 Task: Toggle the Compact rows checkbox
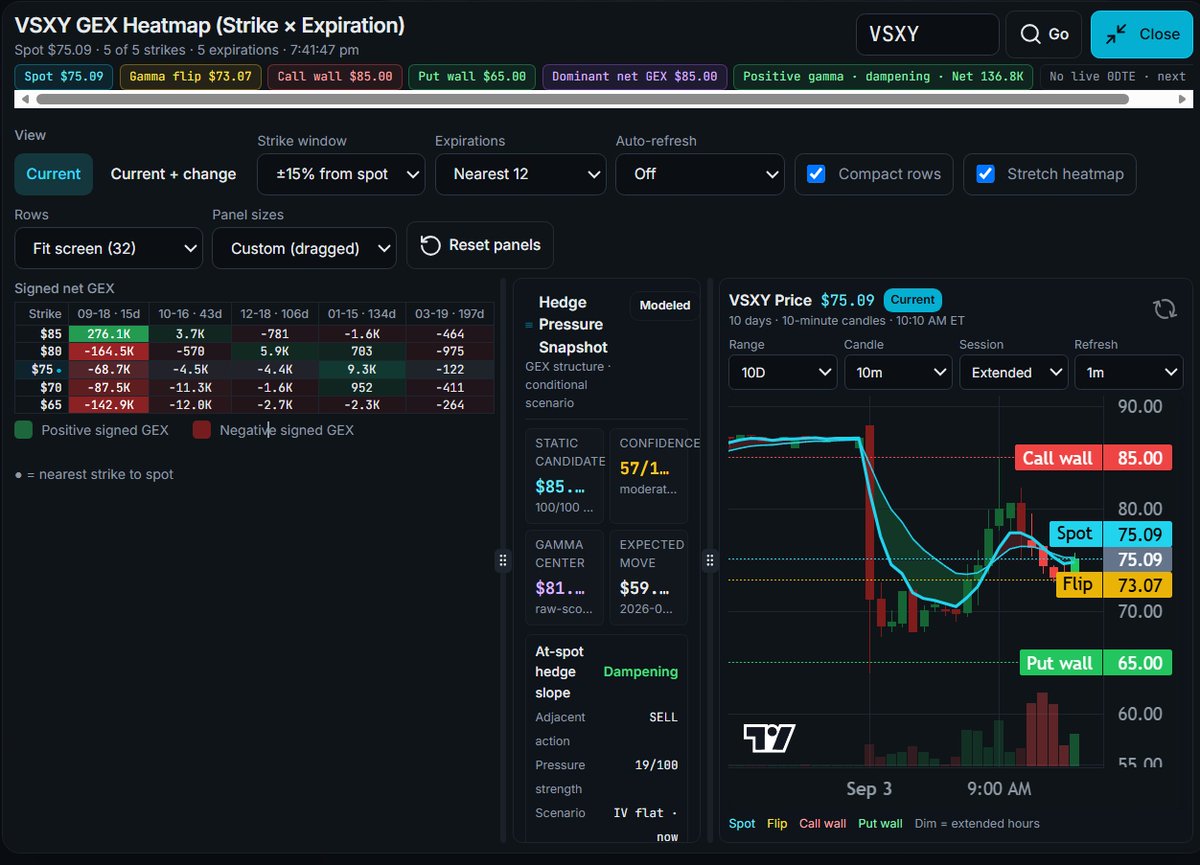tap(816, 174)
